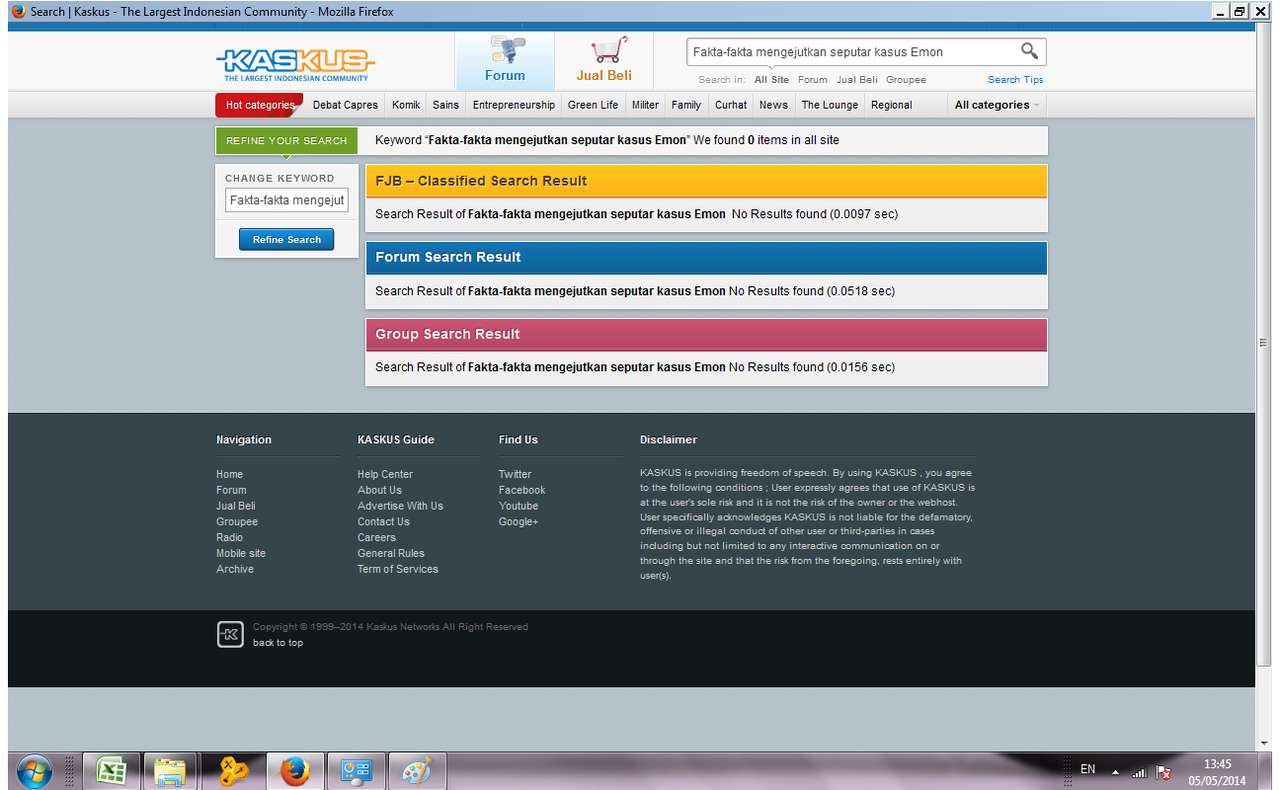Open Excel from the taskbar
The width and height of the screenshot is (1280, 790).
coord(110,771)
